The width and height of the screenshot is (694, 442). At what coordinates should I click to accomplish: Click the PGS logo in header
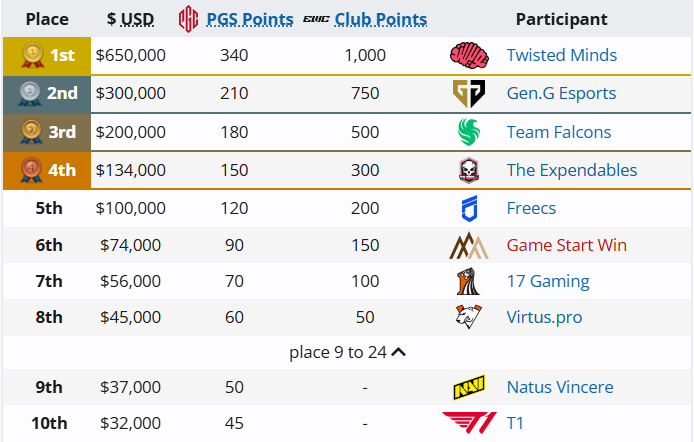tap(190, 19)
